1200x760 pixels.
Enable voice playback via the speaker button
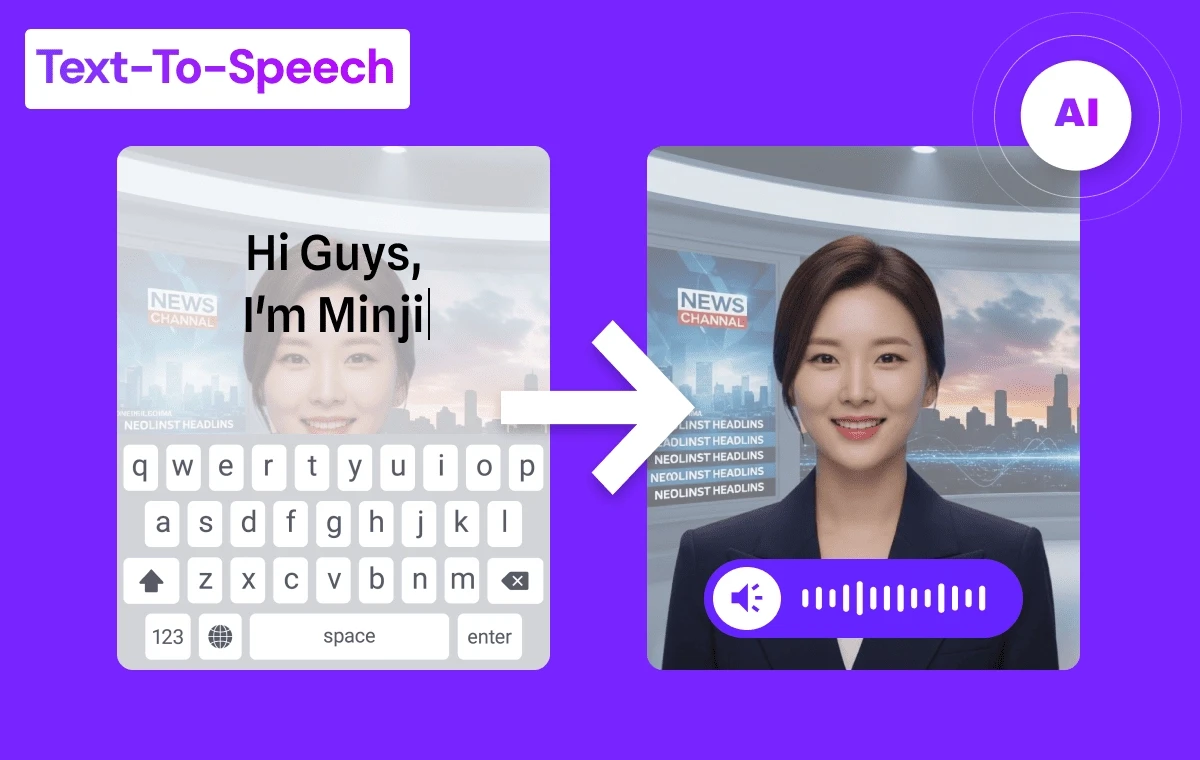[748, 597]
